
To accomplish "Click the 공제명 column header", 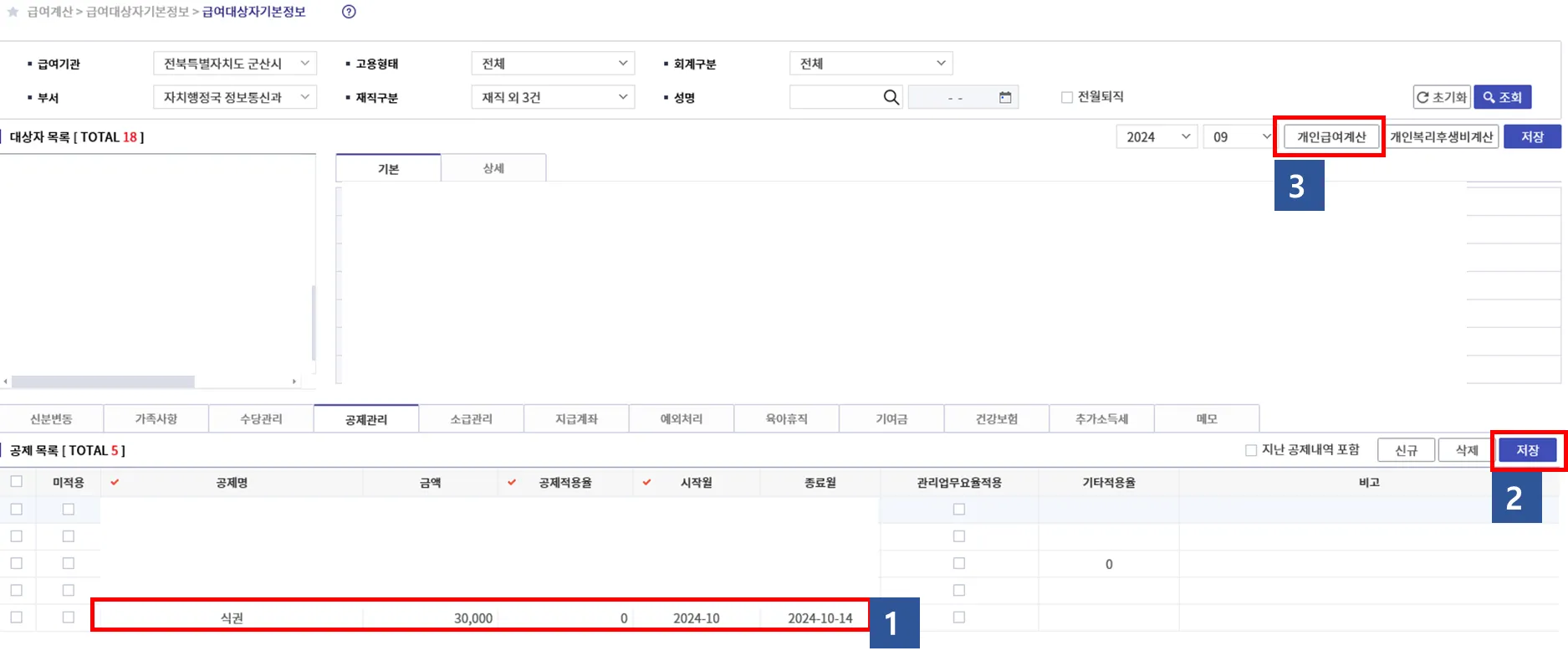I will pyautogui.click(x=232, y=483).
